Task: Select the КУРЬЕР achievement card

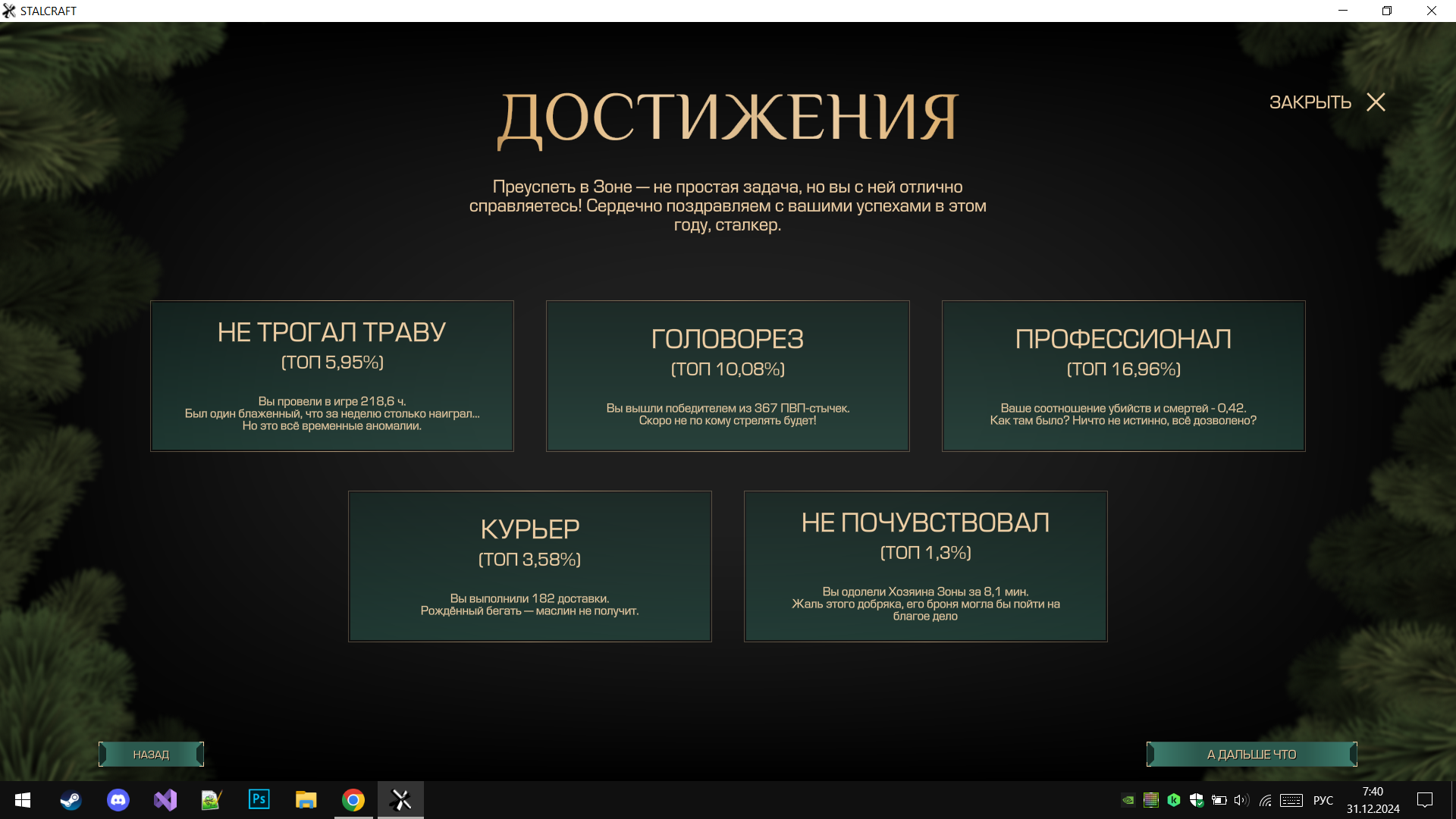Action: pos(530,566)
